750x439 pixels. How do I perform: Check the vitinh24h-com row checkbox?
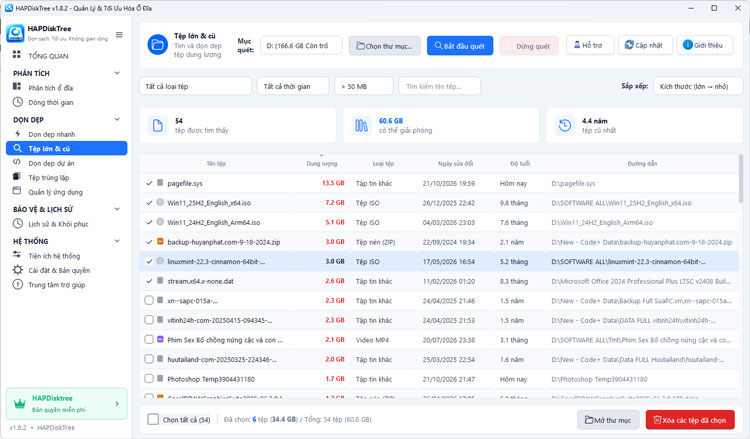pyautogui.click(x=149, y=320)
